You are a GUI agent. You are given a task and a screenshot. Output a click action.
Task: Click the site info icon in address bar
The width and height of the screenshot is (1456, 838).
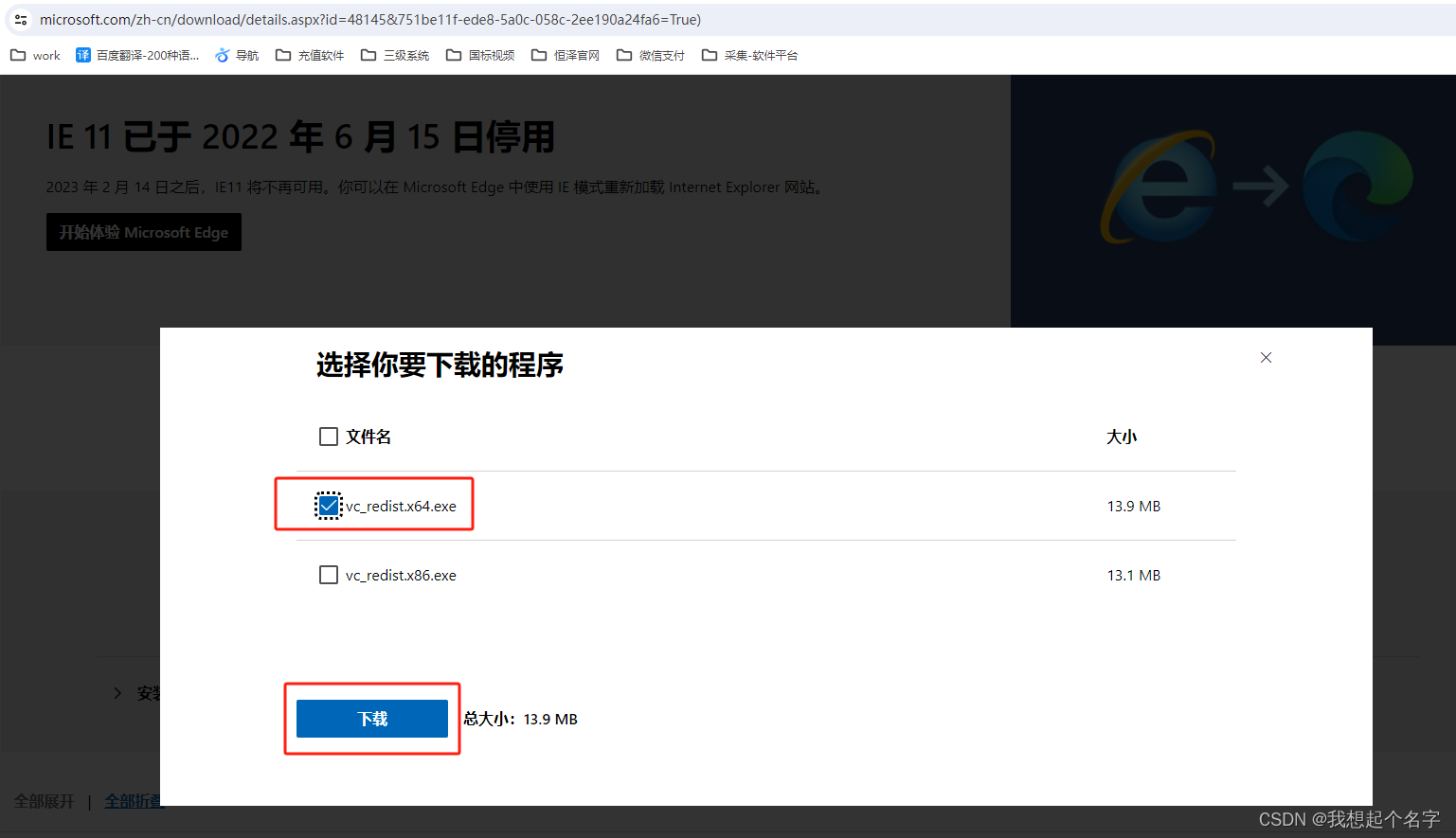[21, 19]
